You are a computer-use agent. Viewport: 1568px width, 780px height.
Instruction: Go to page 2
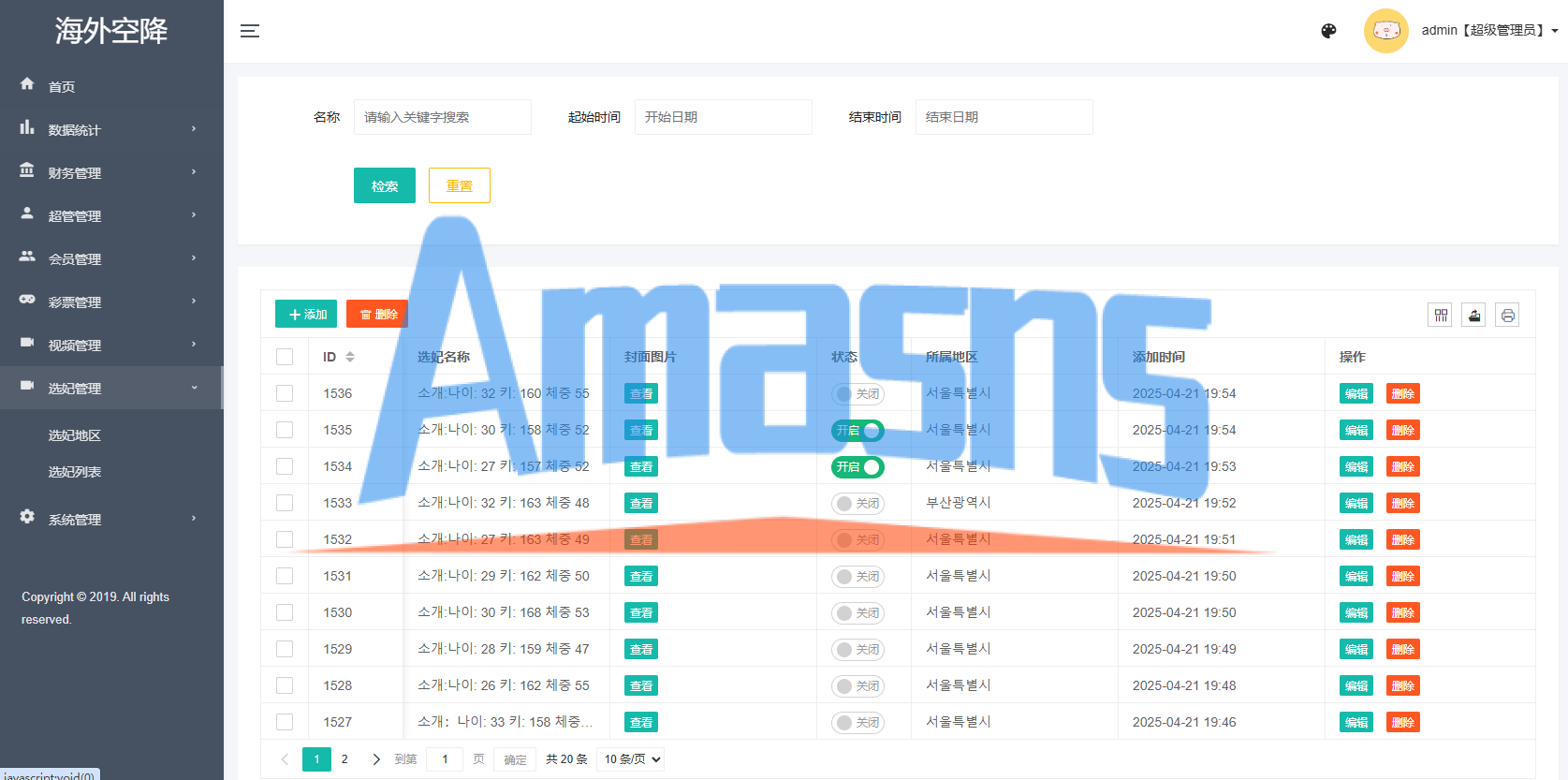[x=344, y=759]
